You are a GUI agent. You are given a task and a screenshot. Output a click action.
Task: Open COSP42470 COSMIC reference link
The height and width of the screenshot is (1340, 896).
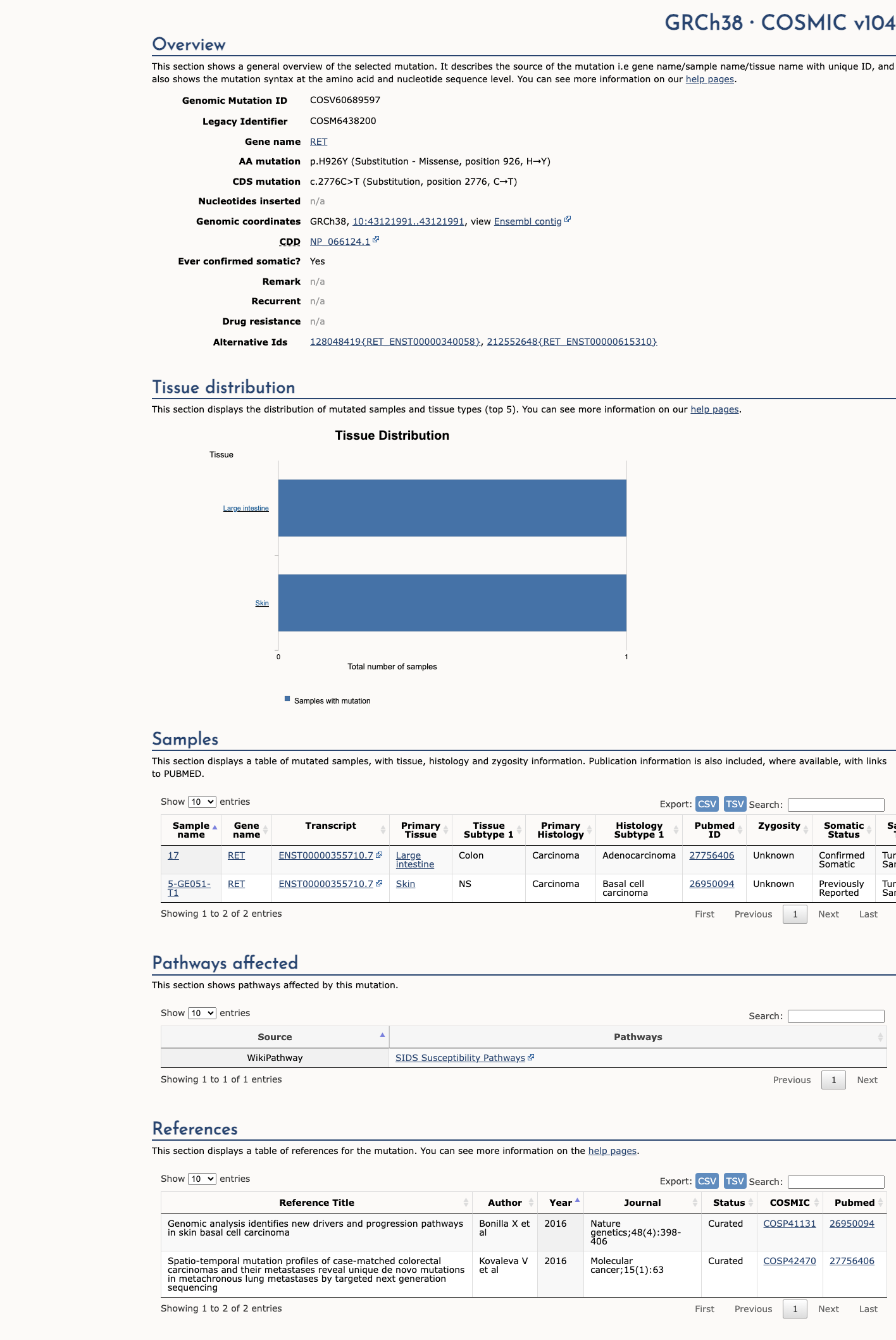point(790,1261)
